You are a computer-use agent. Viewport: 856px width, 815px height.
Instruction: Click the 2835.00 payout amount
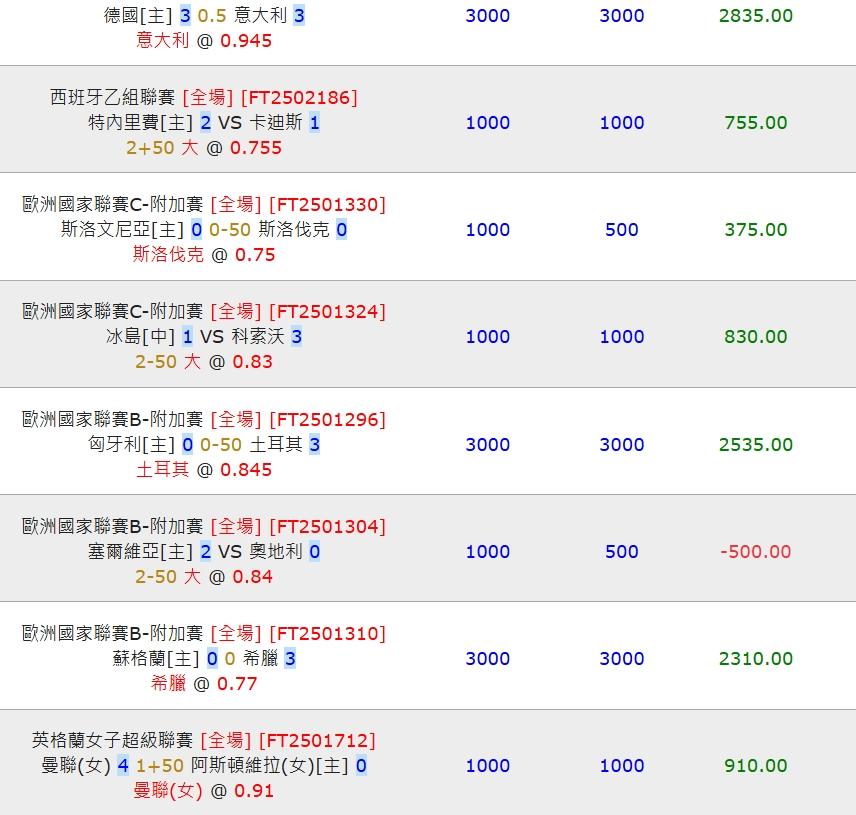point(756,16)
